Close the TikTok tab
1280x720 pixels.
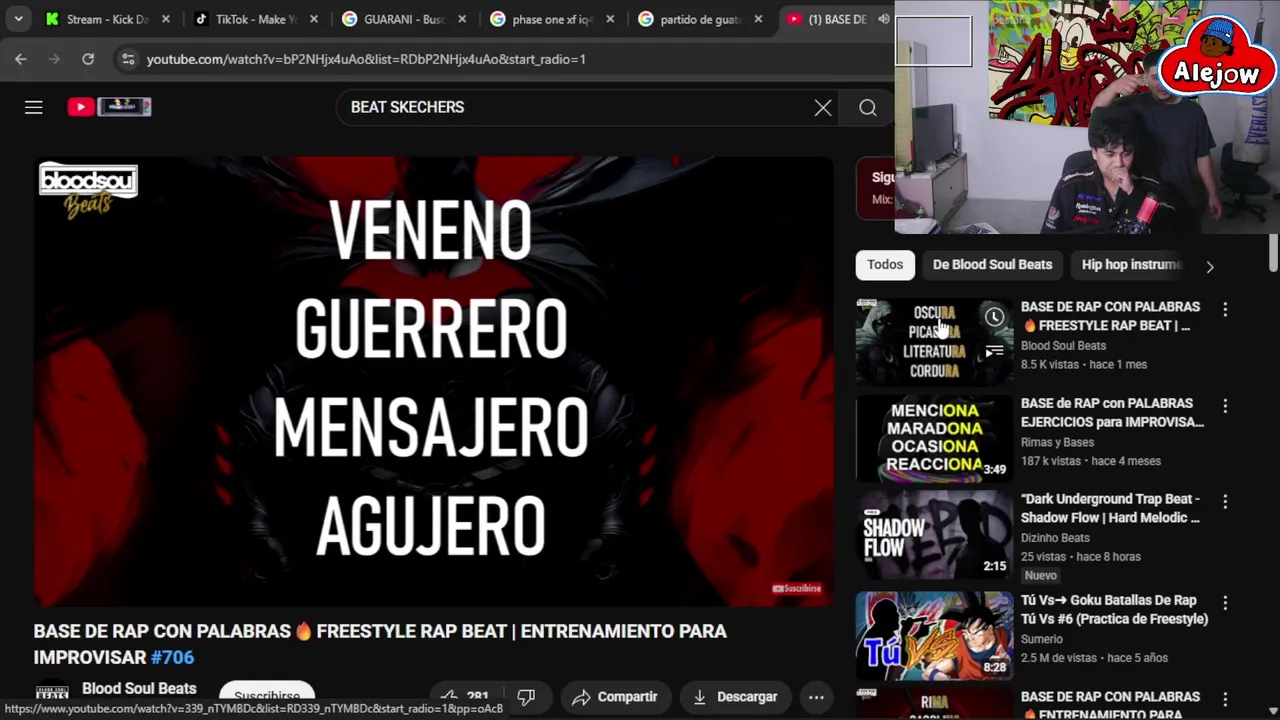pos(314,19)
